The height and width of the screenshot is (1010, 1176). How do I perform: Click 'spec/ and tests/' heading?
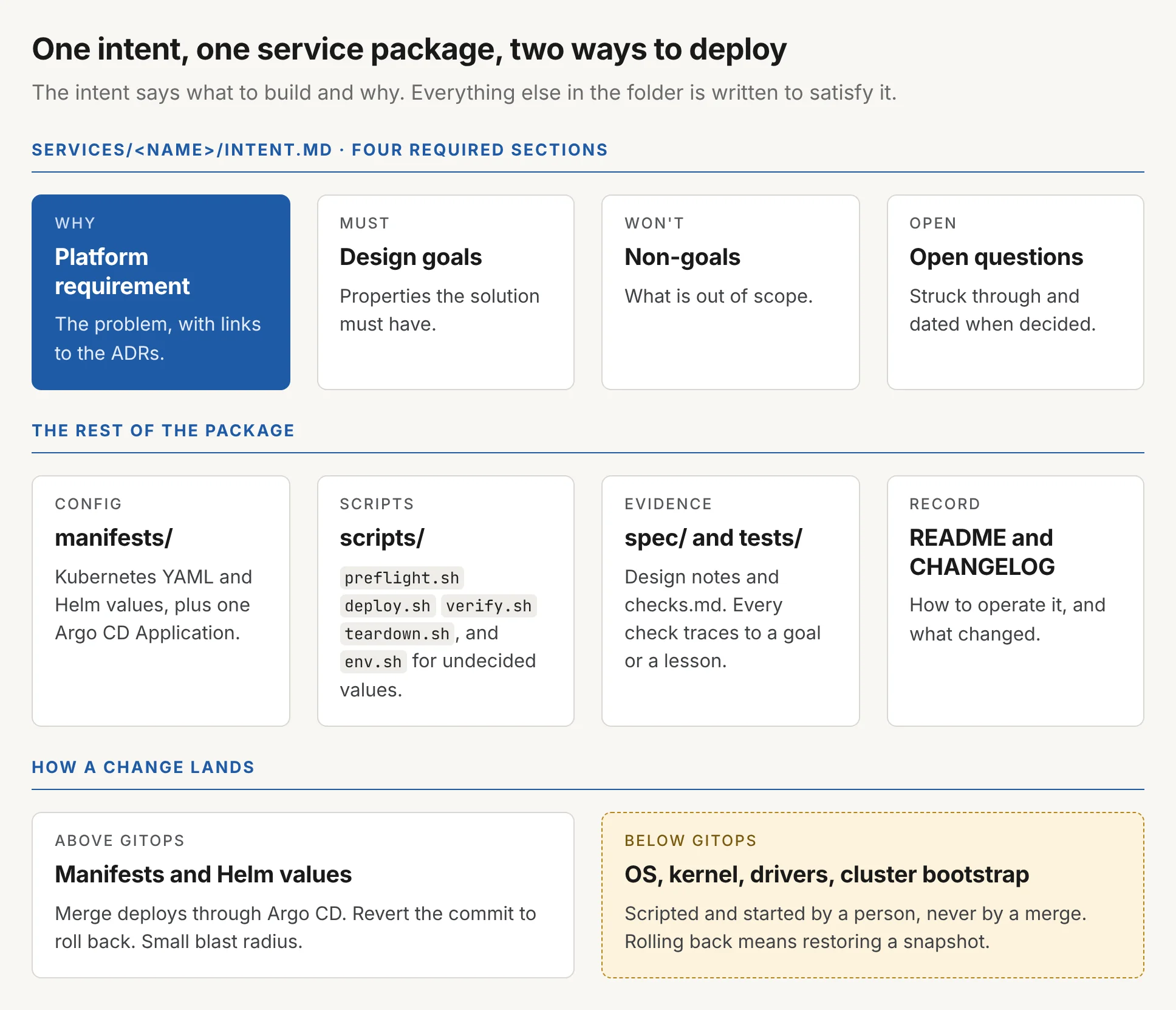[x=713, y=538]
